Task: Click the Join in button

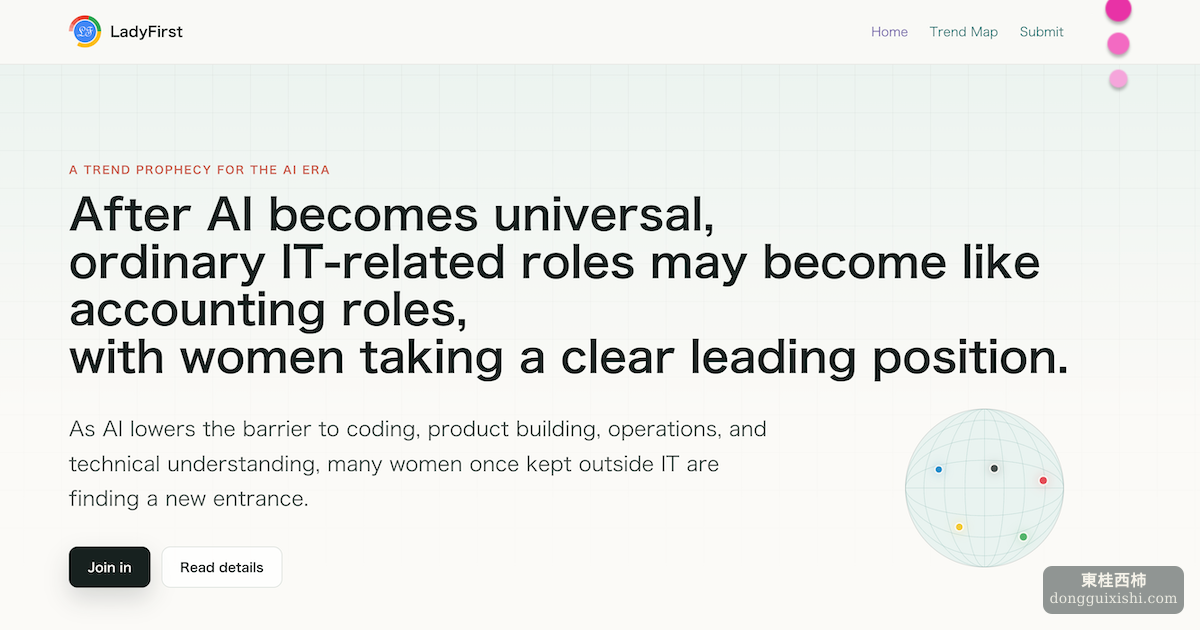Action: click(110, 567)
